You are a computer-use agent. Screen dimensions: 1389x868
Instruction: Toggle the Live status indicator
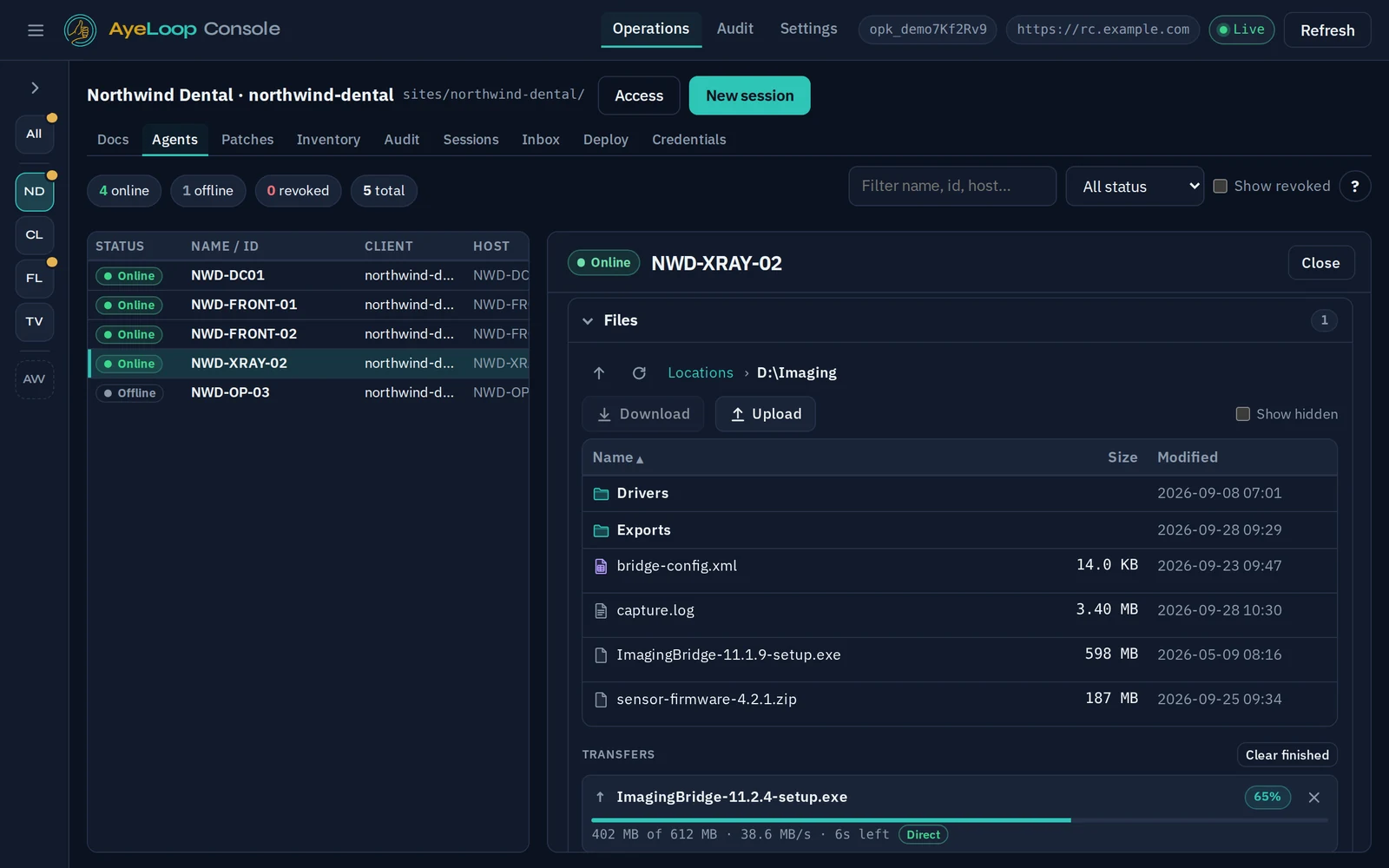(x=1241, y=30)
